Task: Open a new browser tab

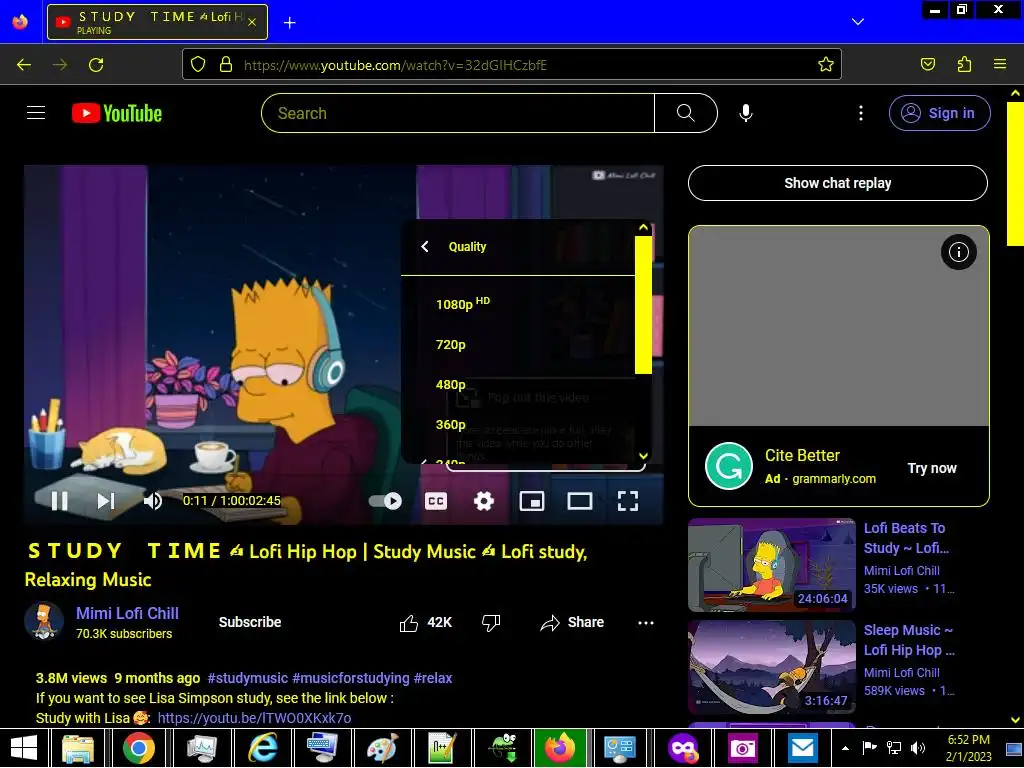Action: tap(289, 23)
